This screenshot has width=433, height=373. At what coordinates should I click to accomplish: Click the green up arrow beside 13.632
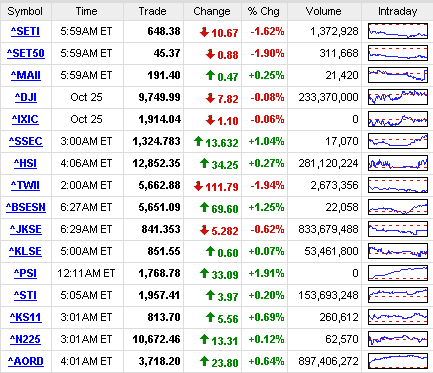point(198,141)
